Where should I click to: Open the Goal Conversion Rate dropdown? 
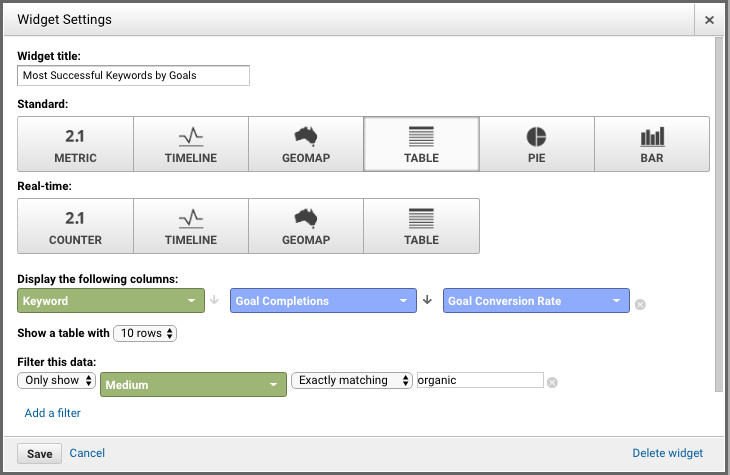click(x=536, y=301)
